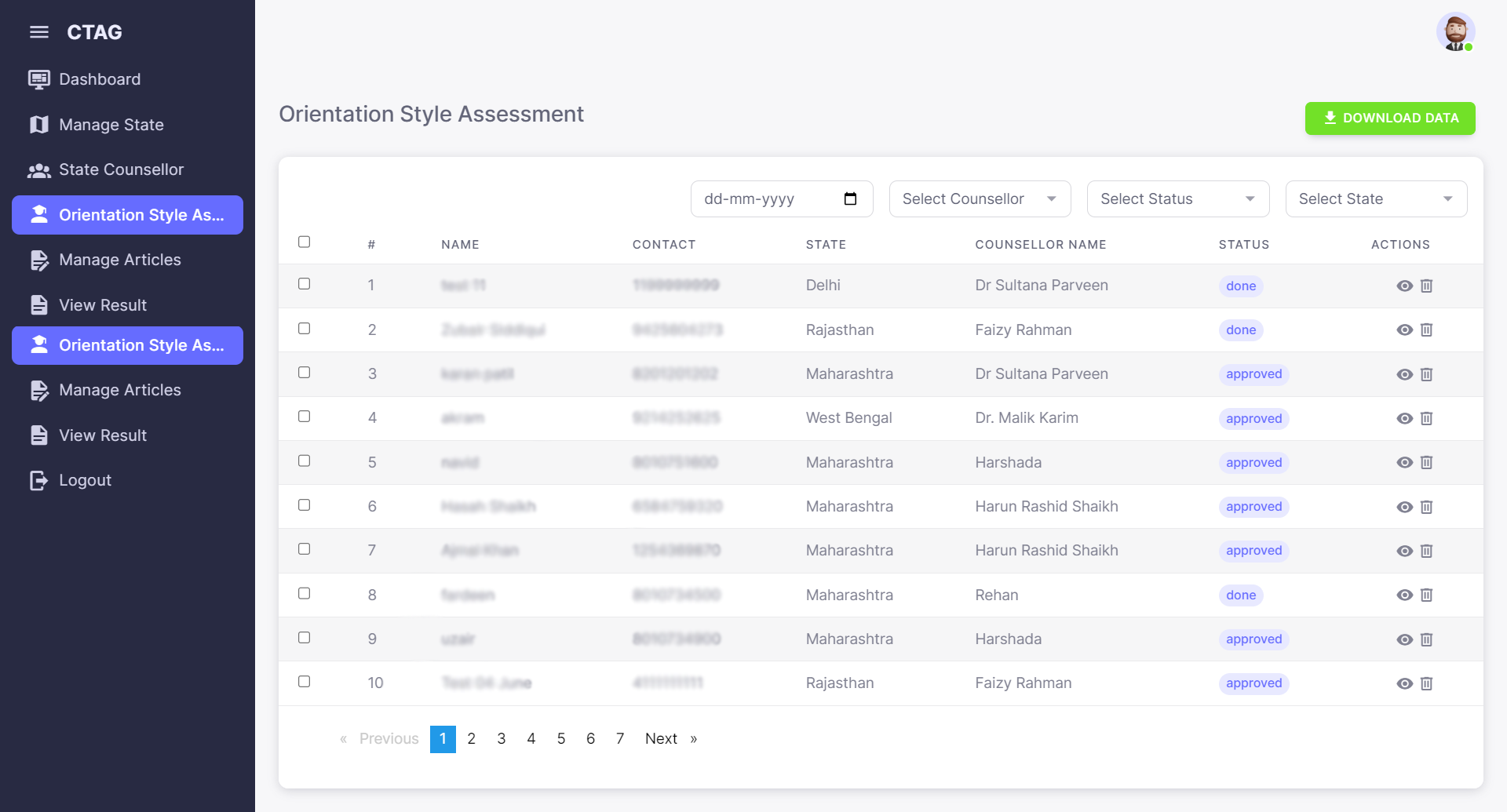Open State Counsellor in the sidebar
Image resolution: width=1507 pixels, height=812 pixels.
point(127,169)
